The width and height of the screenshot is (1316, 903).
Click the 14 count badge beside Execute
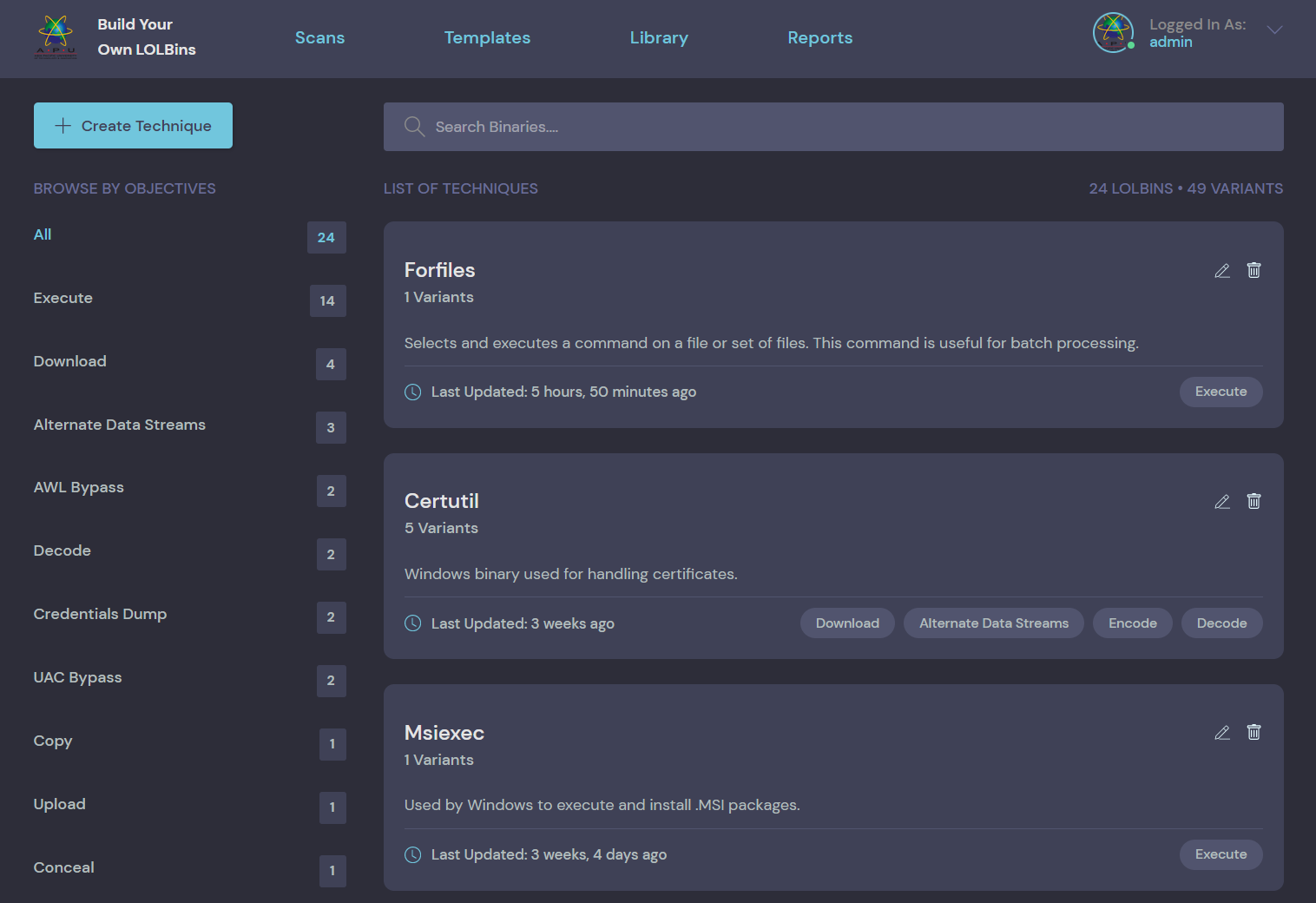click(327, 300)
